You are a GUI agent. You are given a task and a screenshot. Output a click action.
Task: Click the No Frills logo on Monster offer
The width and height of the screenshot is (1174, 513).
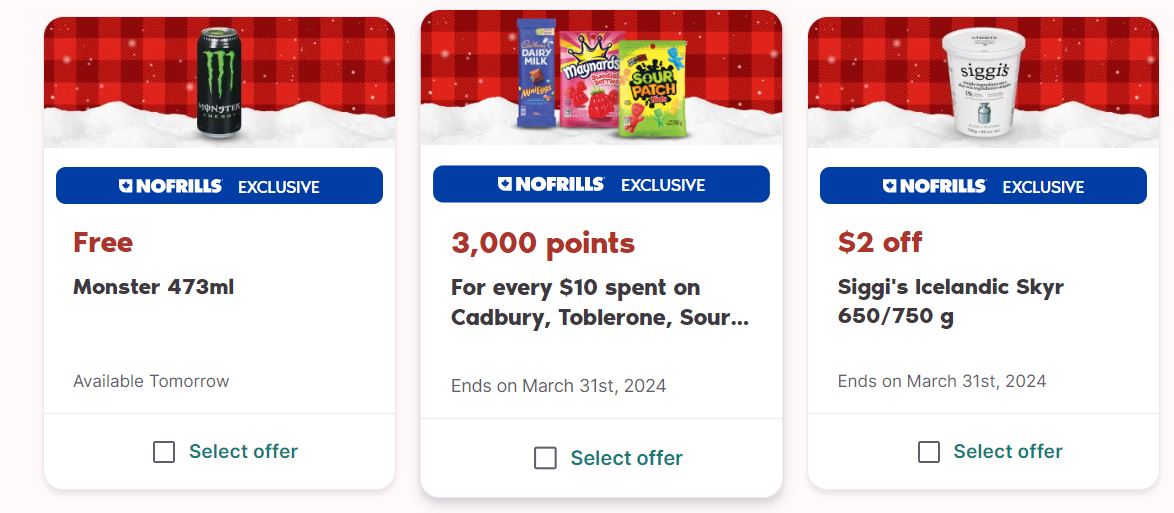(x=171, y=186)
